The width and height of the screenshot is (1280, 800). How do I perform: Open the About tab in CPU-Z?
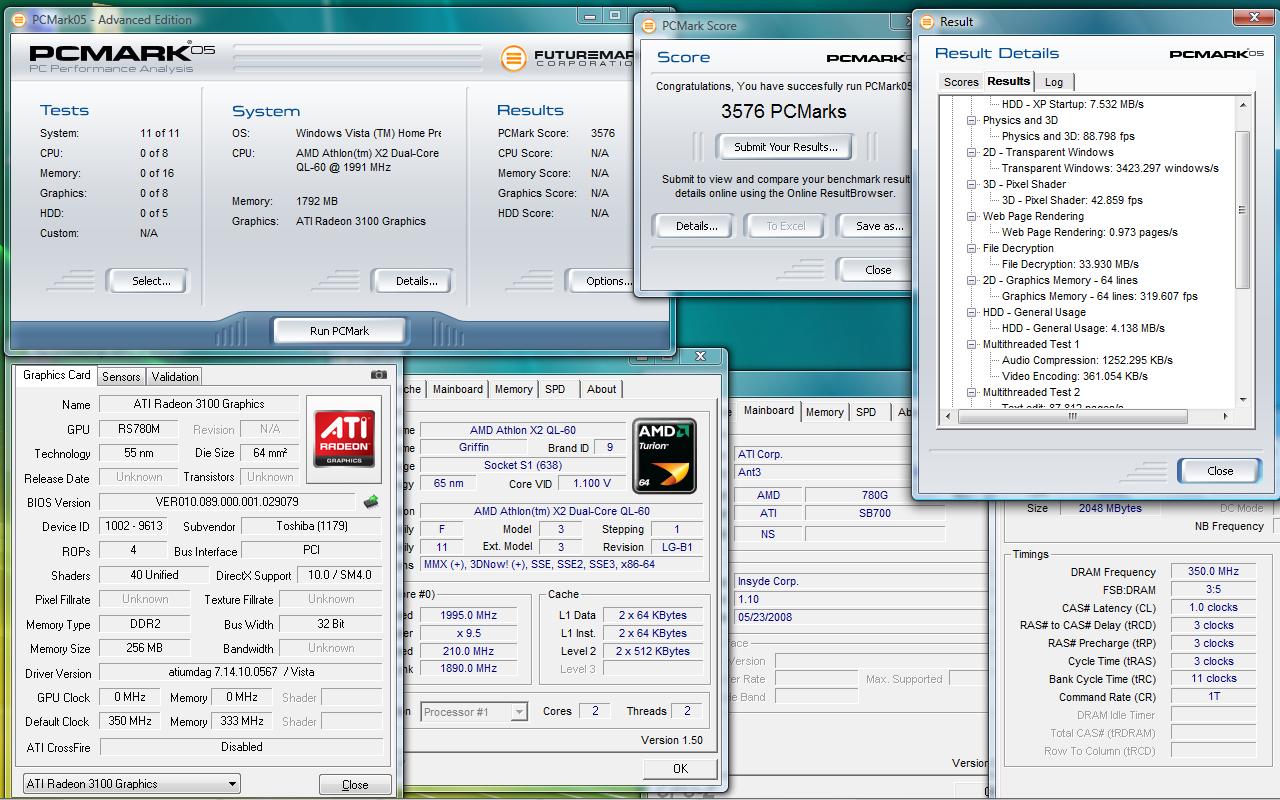(601, 389)
